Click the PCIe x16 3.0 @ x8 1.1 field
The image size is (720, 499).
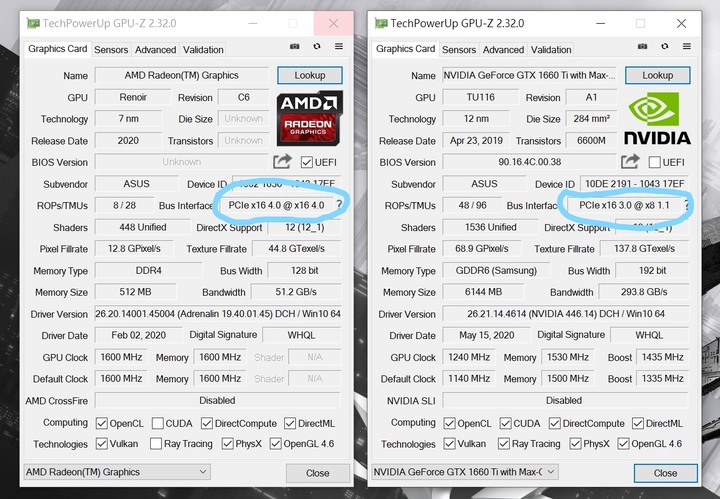point(624,205)
